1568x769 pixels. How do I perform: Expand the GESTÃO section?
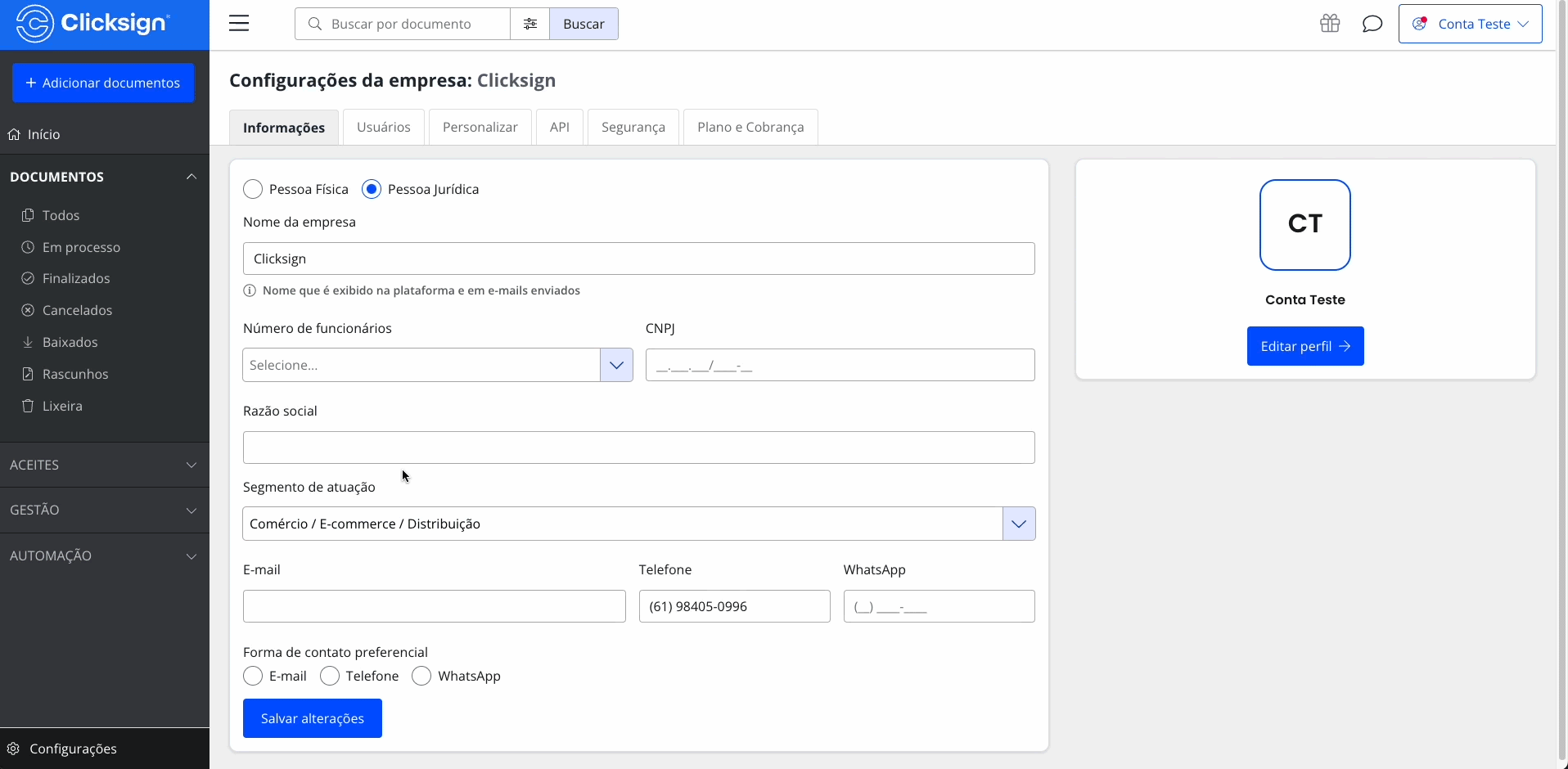[x=105, y=510]
